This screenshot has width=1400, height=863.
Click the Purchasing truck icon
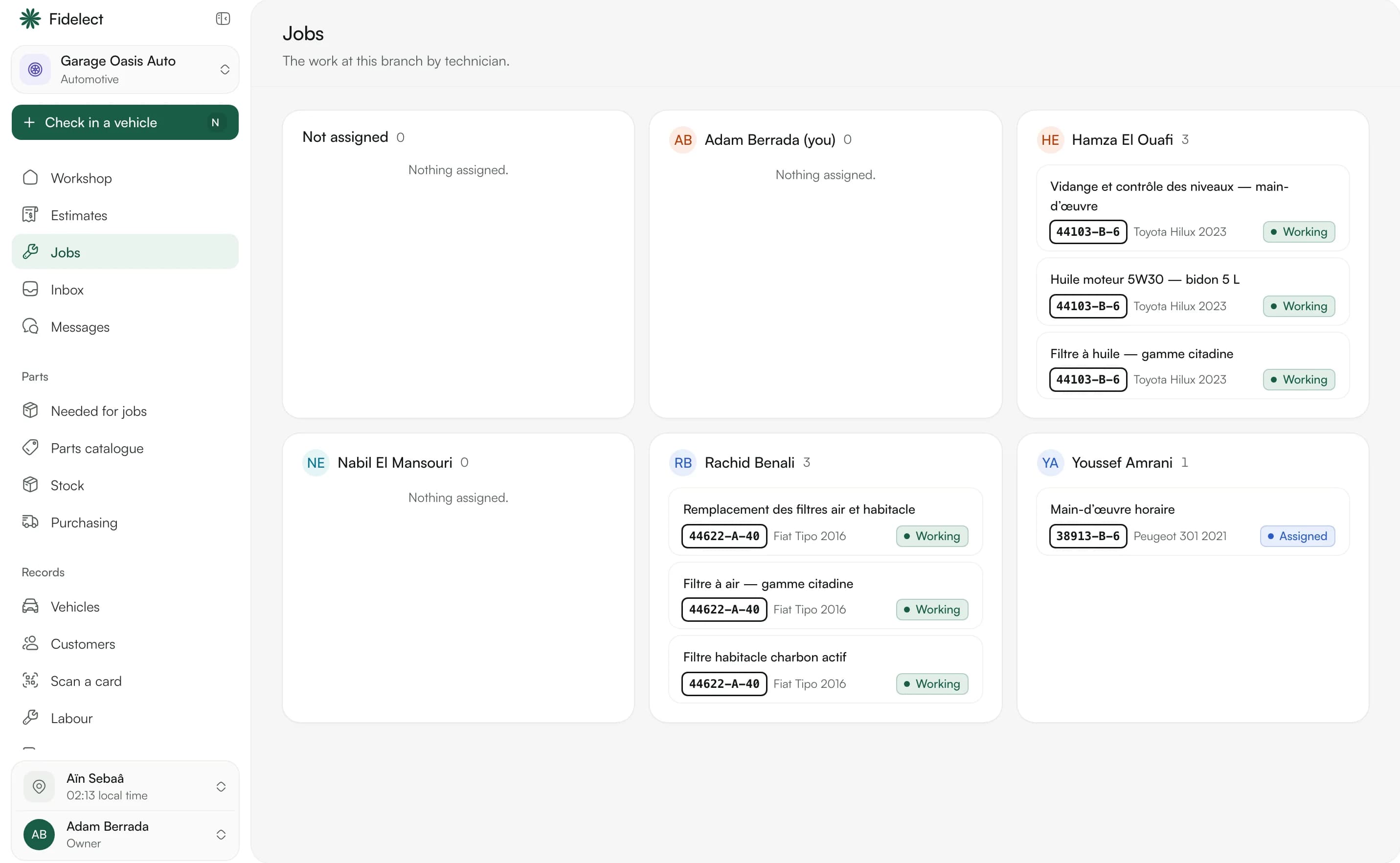pos(30,522)
